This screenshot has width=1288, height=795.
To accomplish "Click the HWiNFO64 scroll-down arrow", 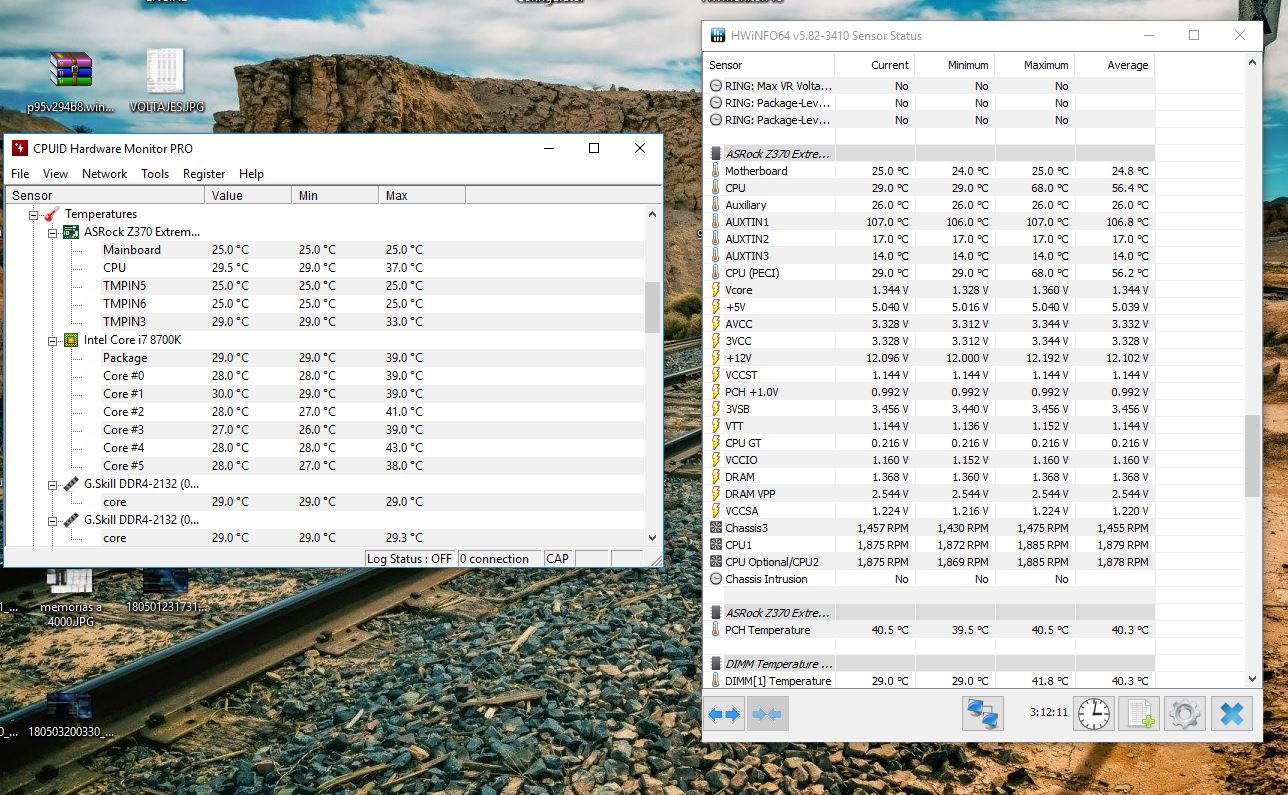I will click(x=1252, y=679).
